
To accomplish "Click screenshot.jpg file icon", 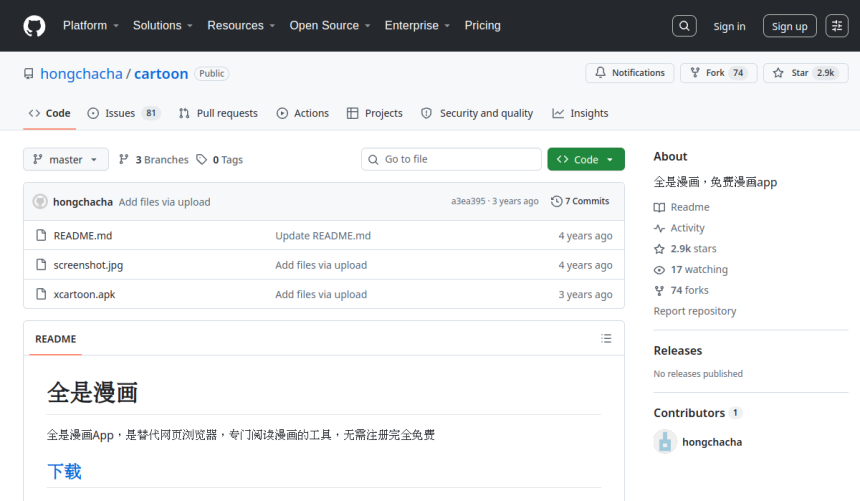I will [x=41, y=264].
